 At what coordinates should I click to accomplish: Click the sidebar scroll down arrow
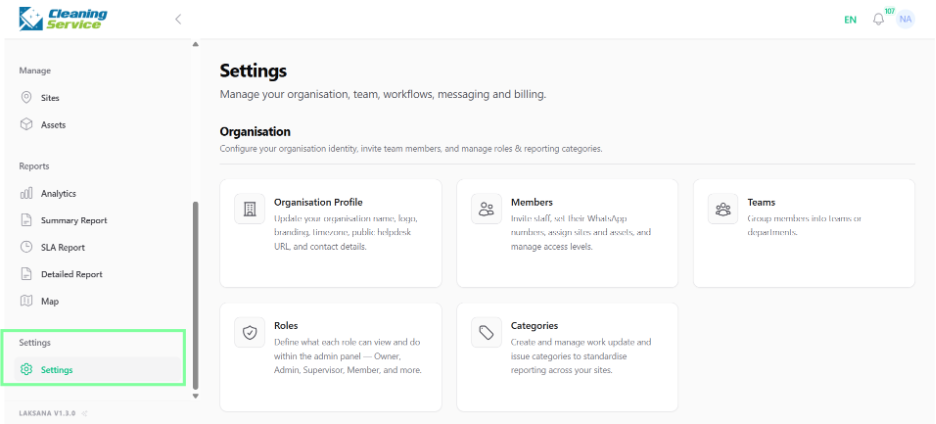[195, 396]
